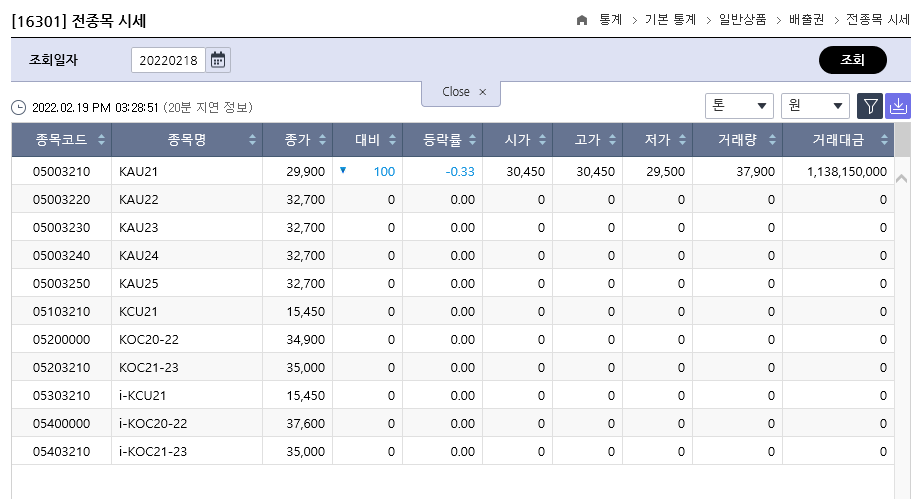This screenshot has height=499, width=922.
Task: Click the clock icon beside timestamp
Action: point(19,108)
